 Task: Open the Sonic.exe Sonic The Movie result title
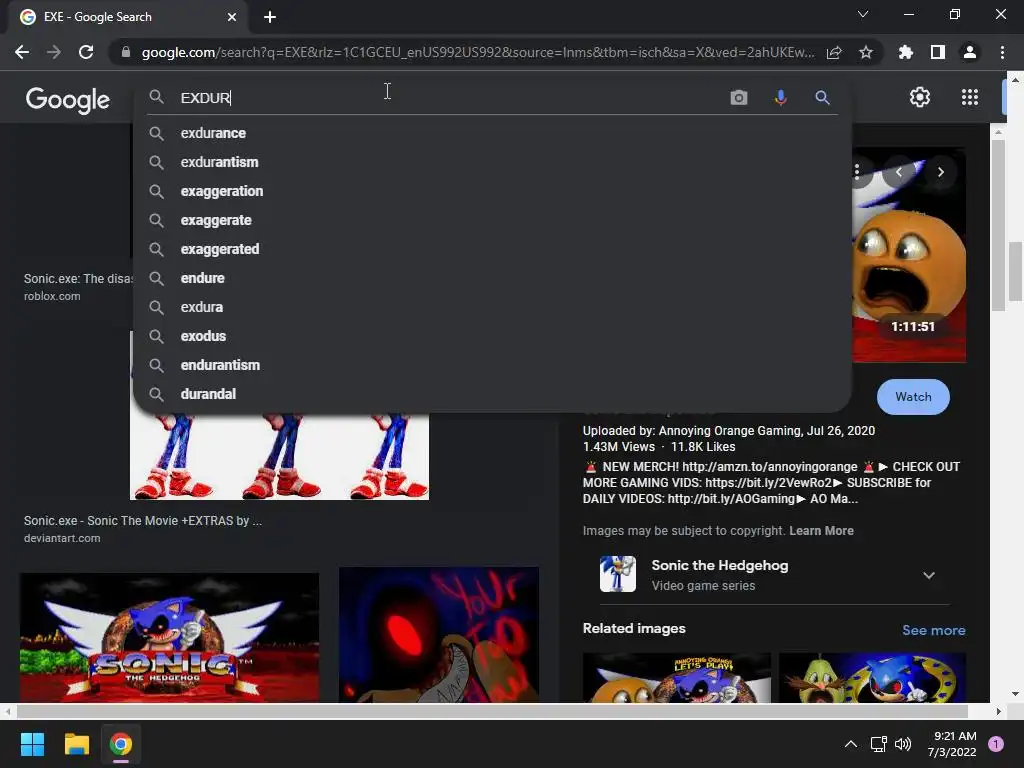tap(143, 520)
